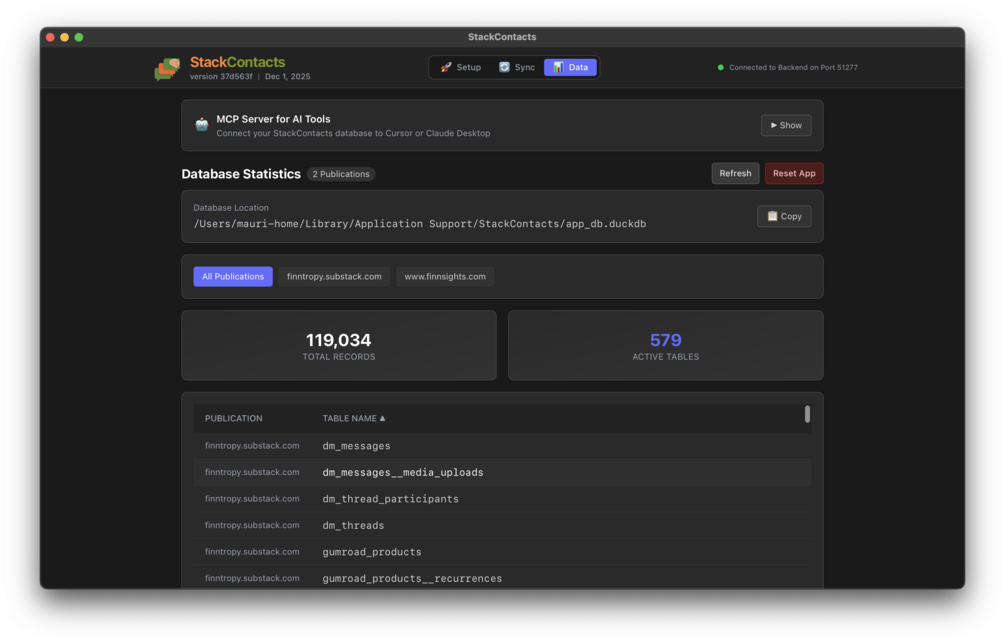Filter by www.finnsights.com publication
1005x642 pixels.
[445, 277]
